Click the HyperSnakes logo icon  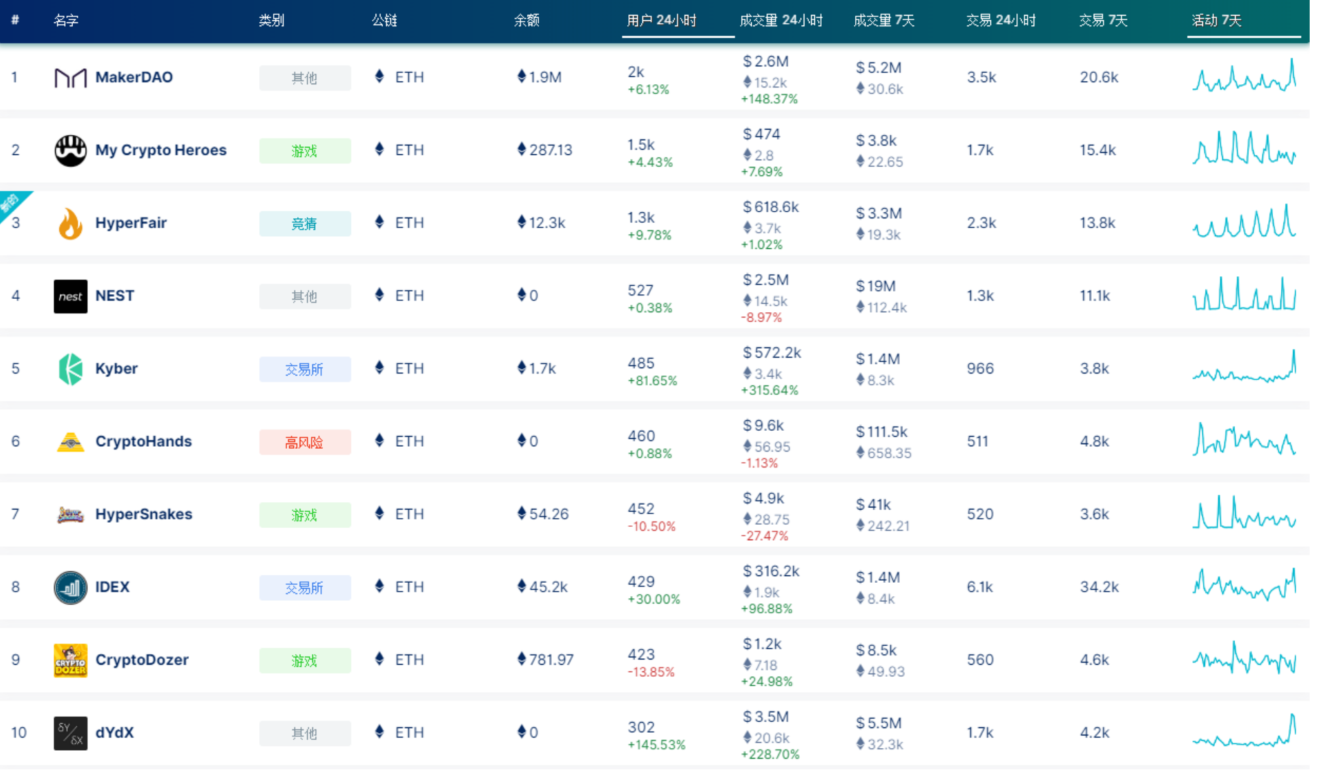click(x=70, y=515)
